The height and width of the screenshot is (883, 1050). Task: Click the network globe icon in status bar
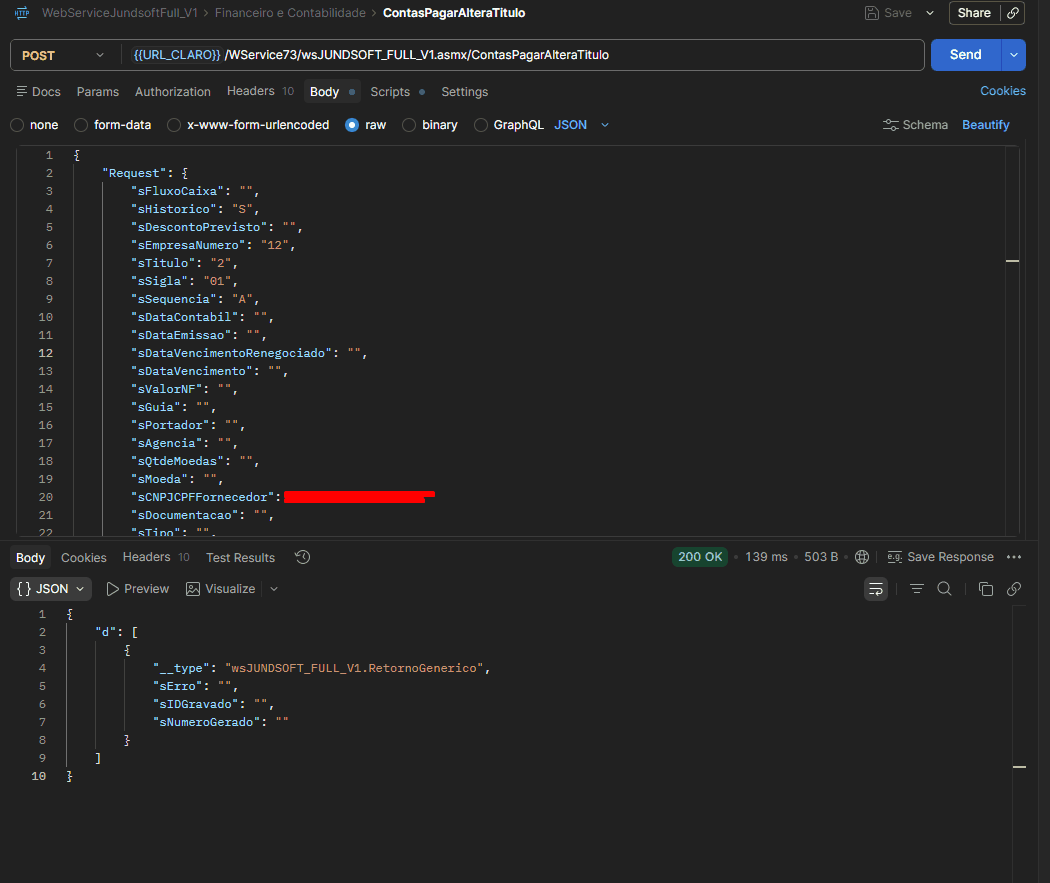[x=862, y=557]
